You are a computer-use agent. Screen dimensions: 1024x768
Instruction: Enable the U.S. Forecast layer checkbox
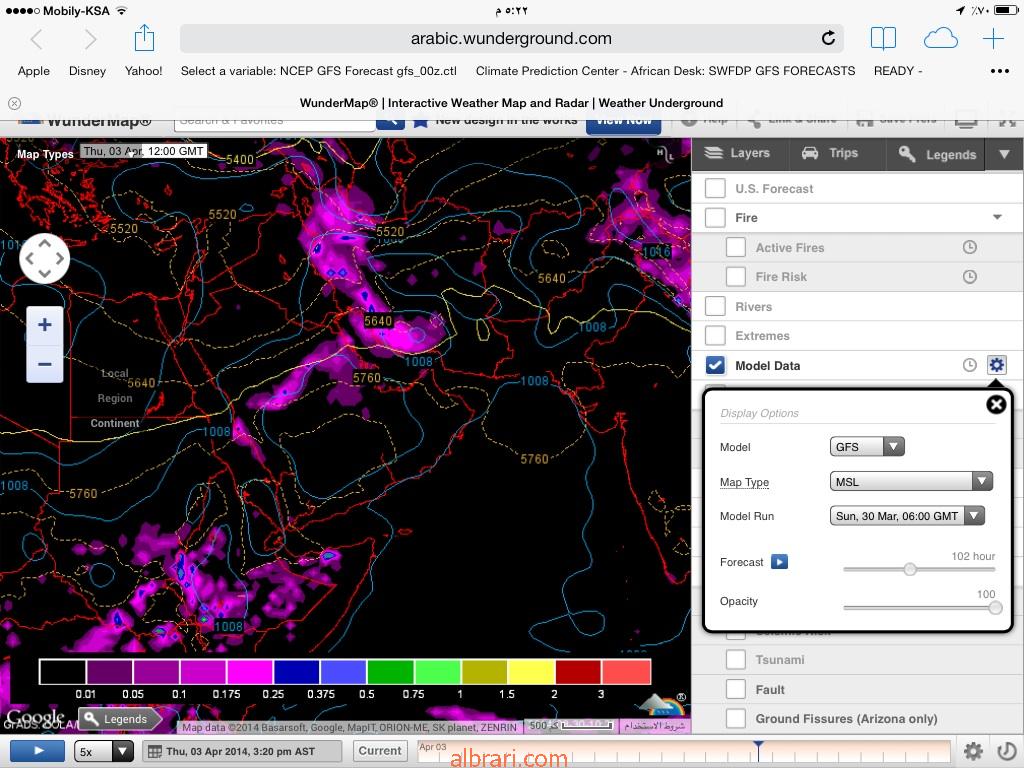(715, 188)
